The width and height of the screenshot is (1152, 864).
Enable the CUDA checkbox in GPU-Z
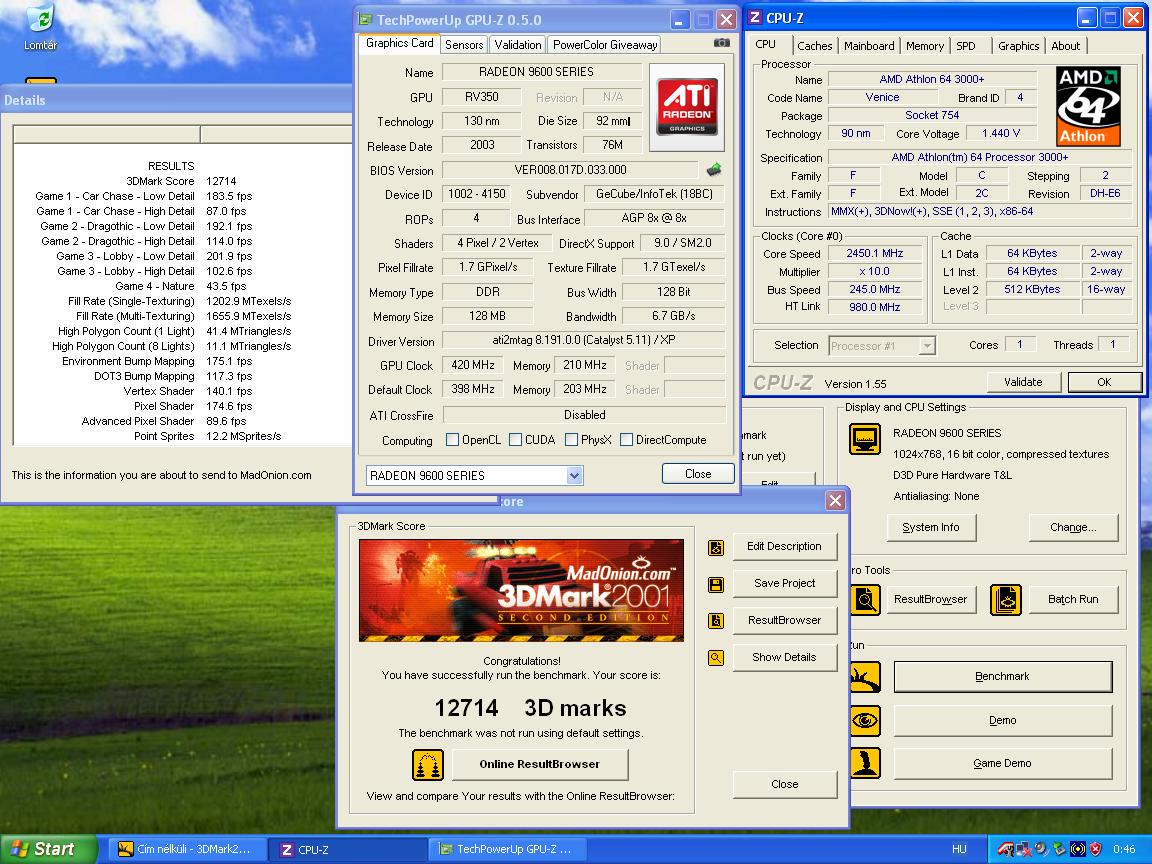[x=516, y=440]
